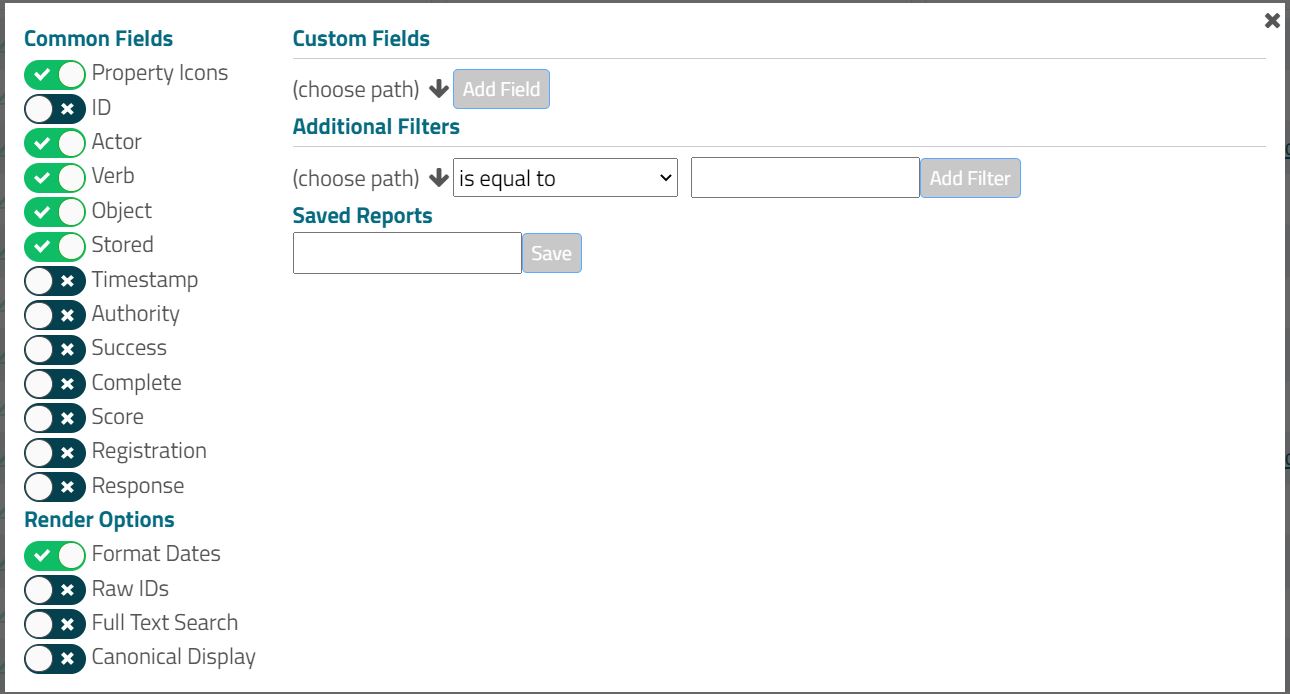Toggle off the Verb field
The image size is (1290, 694).
pyautogui.click(x=55, y=177)
